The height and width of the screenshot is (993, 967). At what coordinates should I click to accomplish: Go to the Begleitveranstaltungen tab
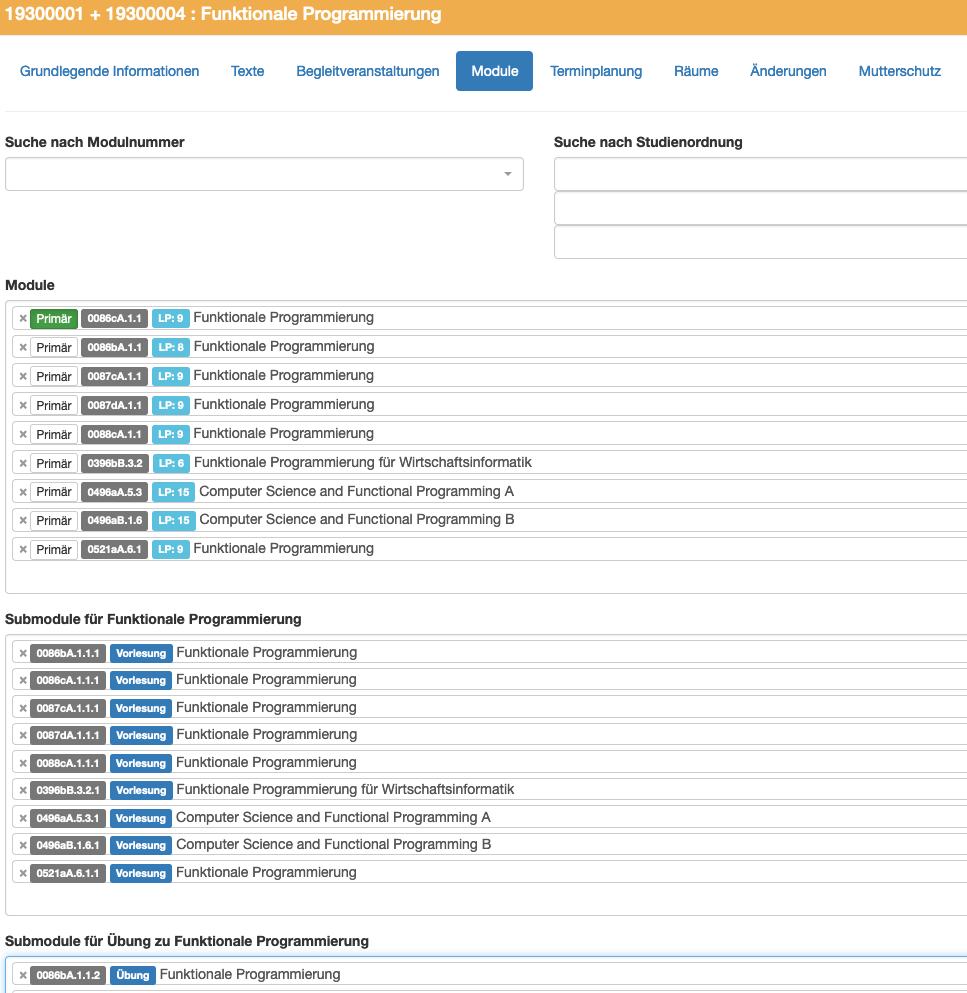pyautogui.click(x=368, y=71)
